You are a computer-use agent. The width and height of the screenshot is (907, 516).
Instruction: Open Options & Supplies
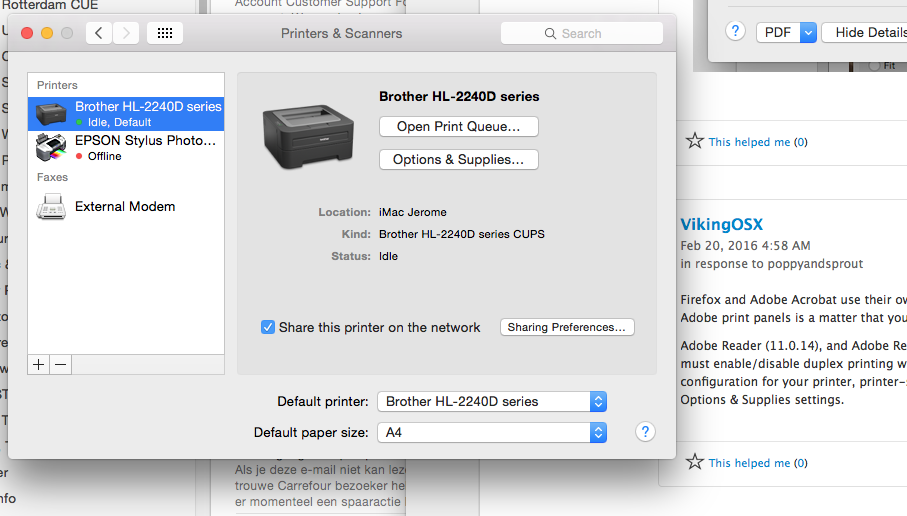(x=459, y=160)
